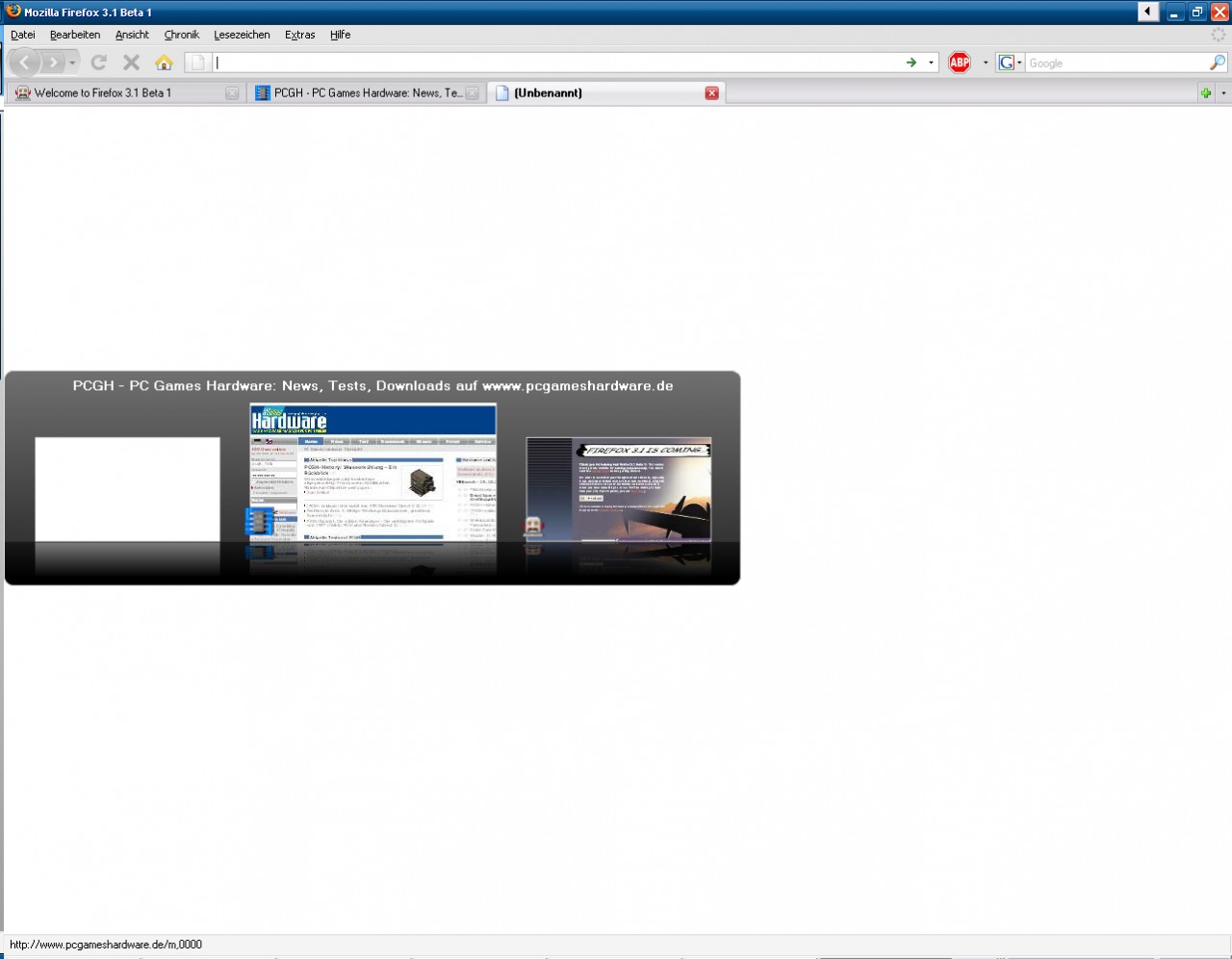The image size is (1232, 959).
Task: Expand the address bar URL history dropdown
Action: 931,63
